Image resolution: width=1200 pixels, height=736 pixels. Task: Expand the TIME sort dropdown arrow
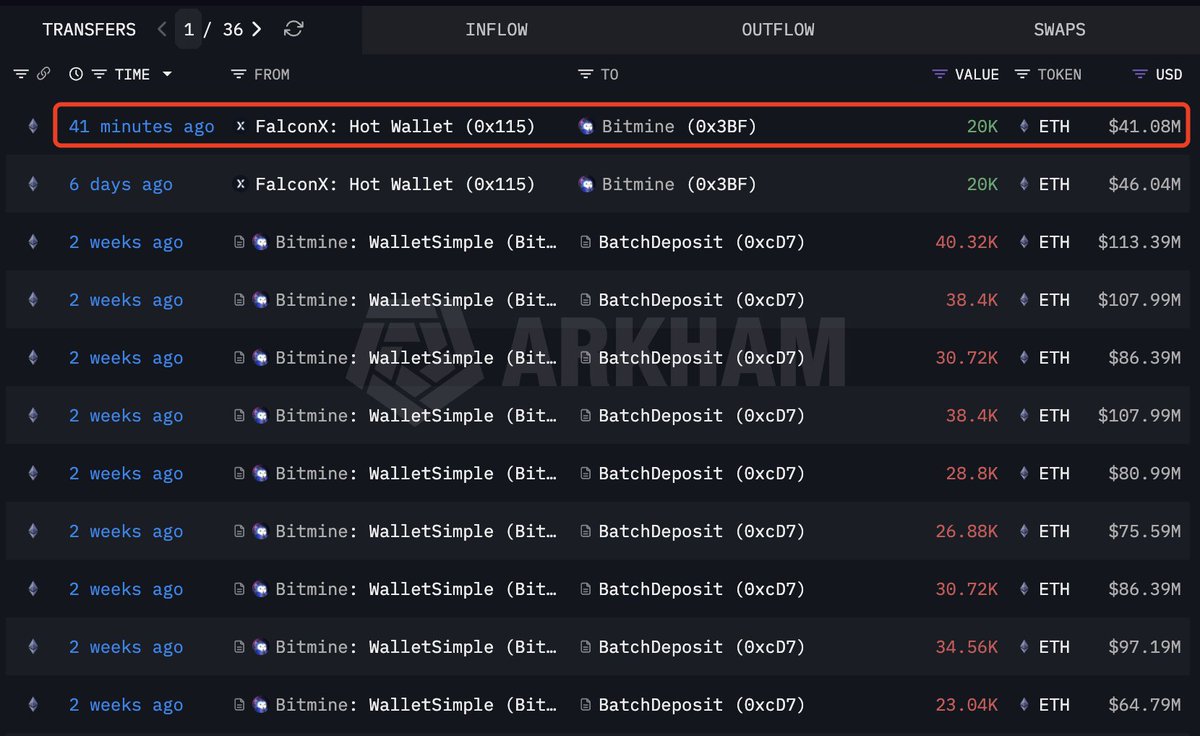[x=167, y=74]
